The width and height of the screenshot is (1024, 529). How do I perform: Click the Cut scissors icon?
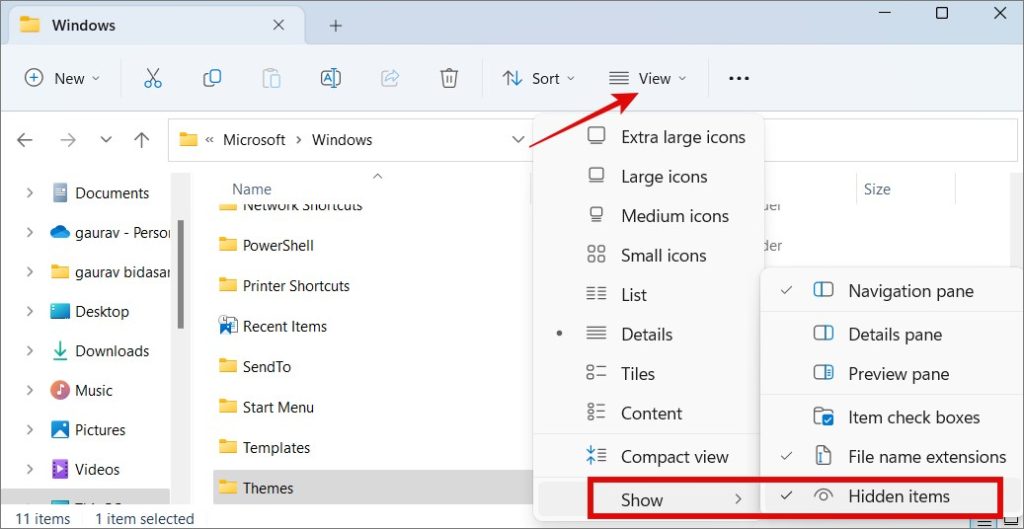[x=152, y=78]
